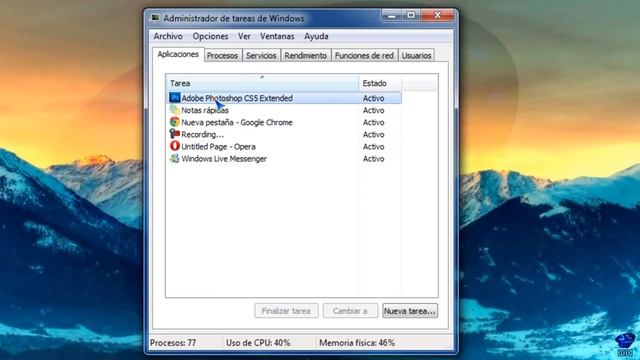Open the Archivo menu
The width and height of the screenshot is (640, 360).
click(168, 36)
